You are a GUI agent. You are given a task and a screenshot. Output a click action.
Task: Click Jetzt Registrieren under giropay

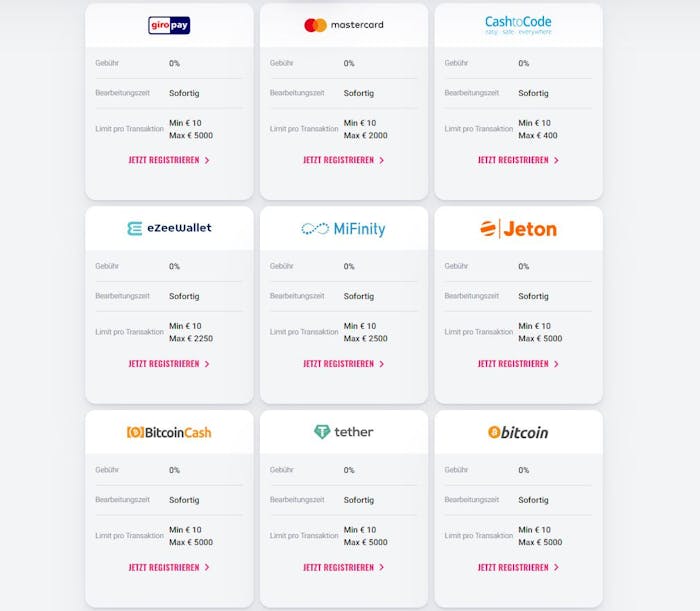point(164,160)
